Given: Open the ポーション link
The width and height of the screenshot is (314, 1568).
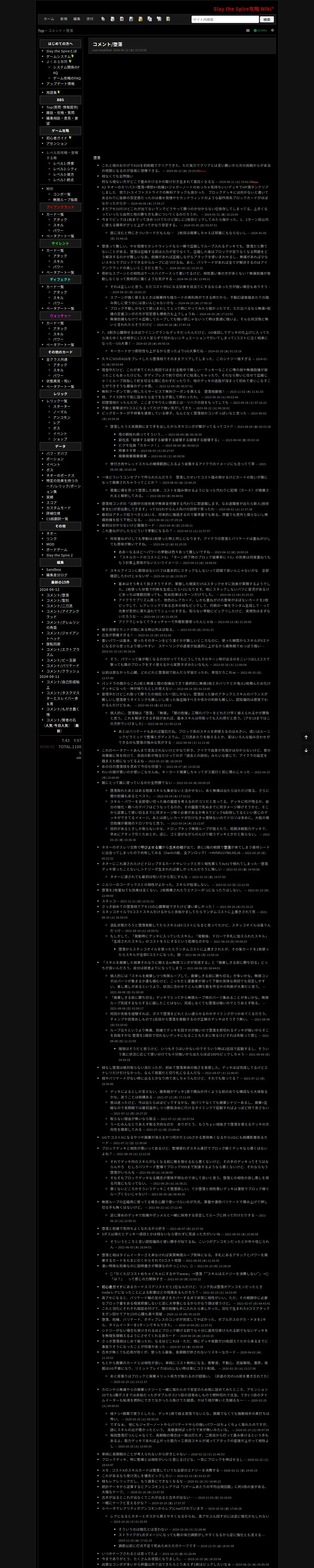Looking at the screenshot, I should [x=55, y=459].
